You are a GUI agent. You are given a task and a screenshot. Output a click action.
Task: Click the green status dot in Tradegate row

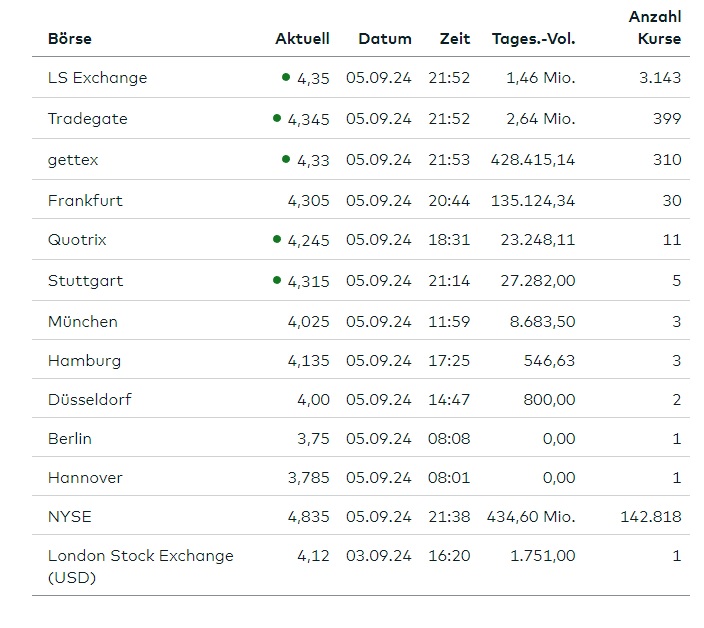tap(277, 117)
